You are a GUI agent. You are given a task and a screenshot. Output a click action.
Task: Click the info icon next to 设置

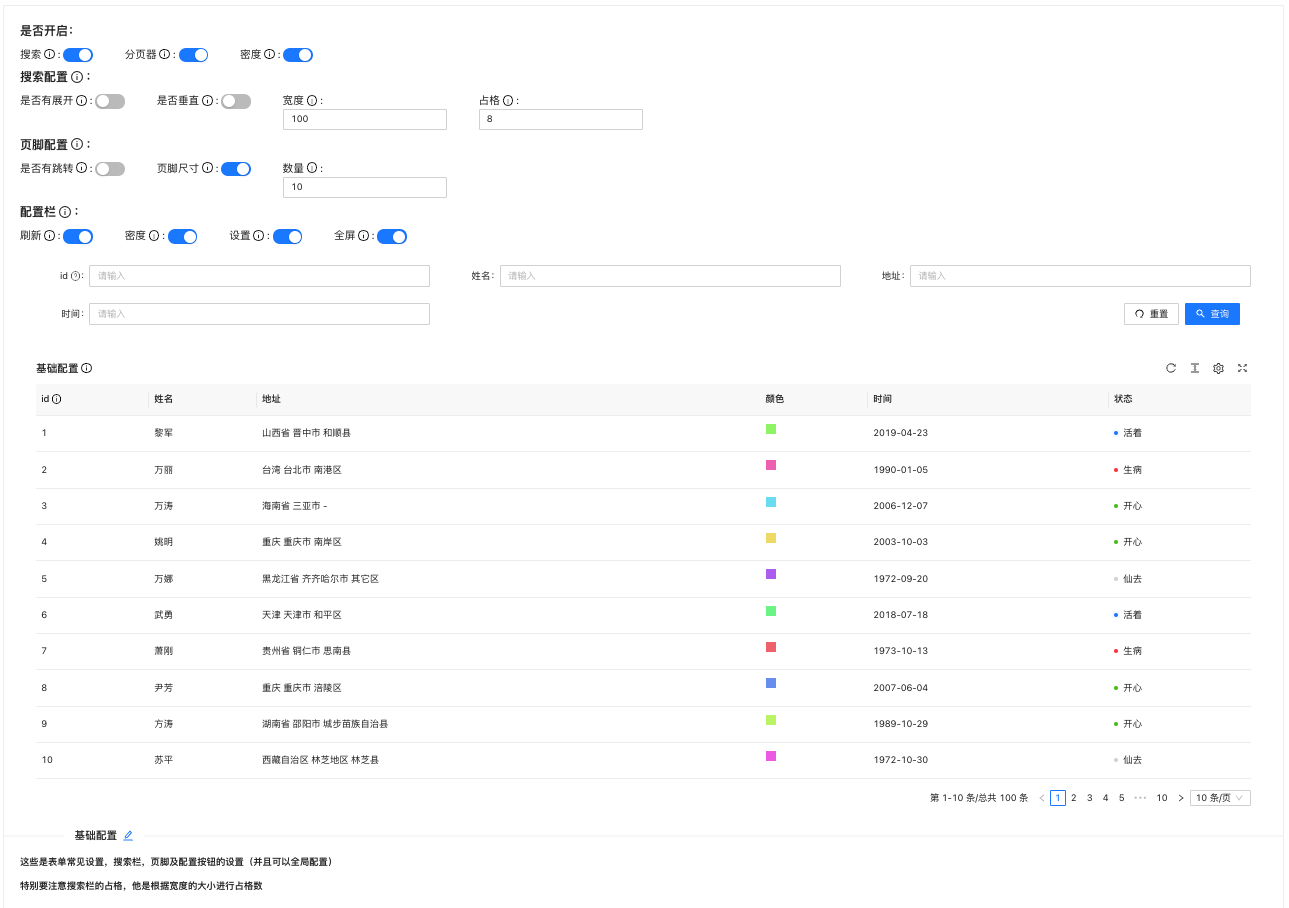coord(259,236)
